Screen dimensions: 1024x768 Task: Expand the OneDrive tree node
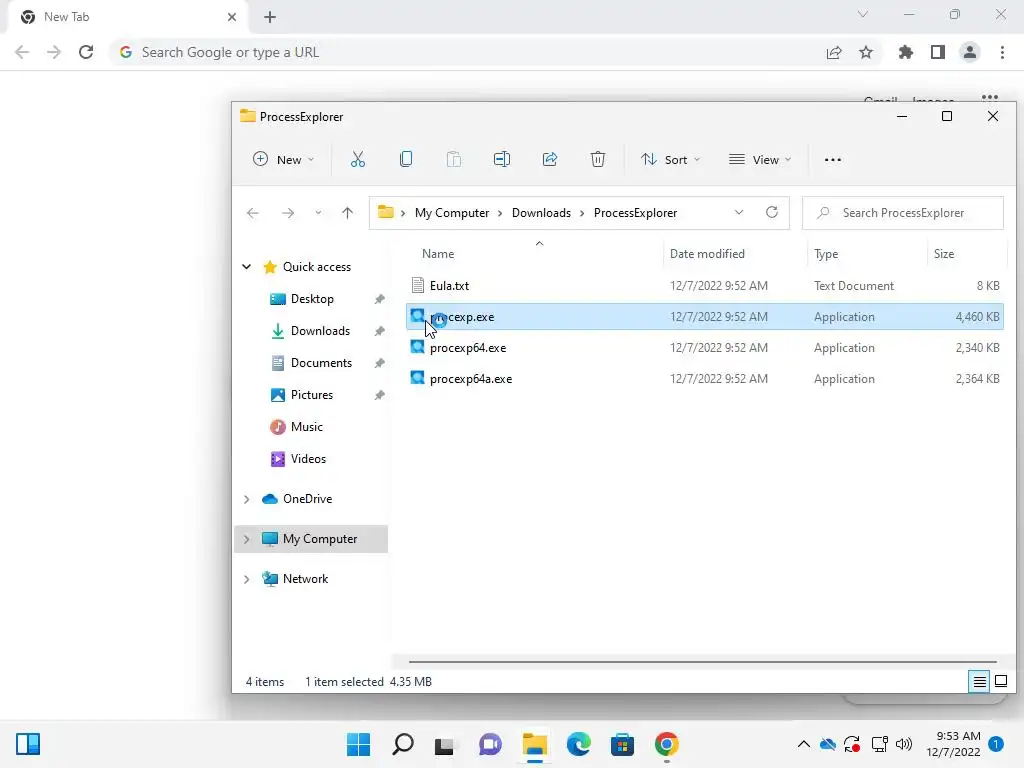click(x=246, y=499)
